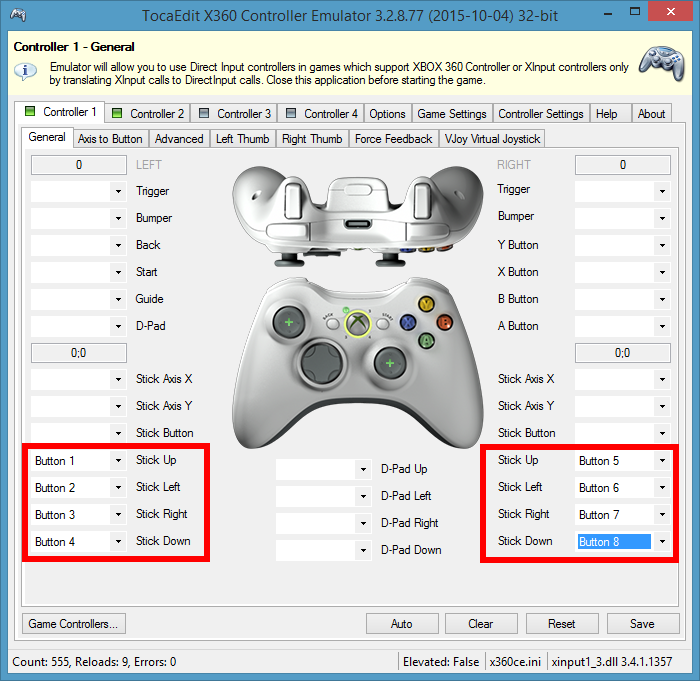Viewport: 700px width, 681px height.
Task: Click the x360ce.ini status bar entry
Action: 515,662
